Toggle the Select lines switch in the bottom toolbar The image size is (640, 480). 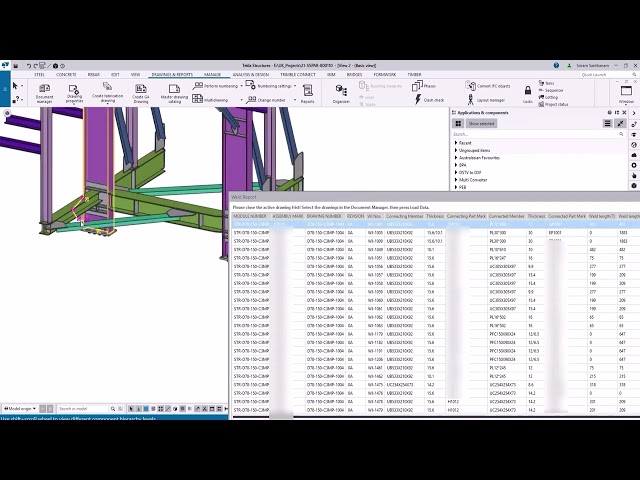(168, 409)
